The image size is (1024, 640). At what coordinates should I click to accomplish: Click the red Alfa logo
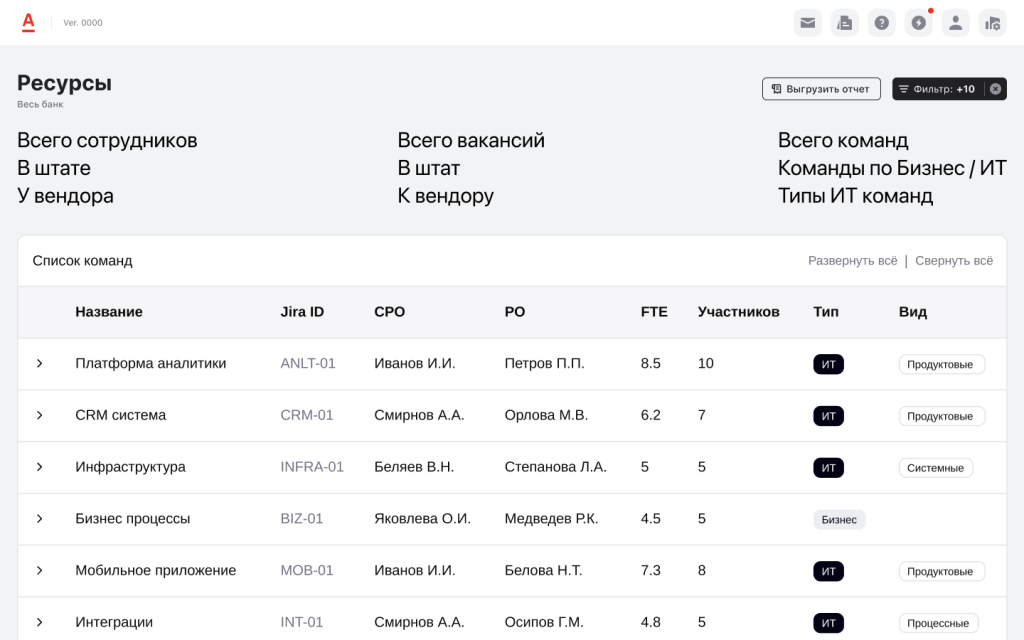click(28, 22)
